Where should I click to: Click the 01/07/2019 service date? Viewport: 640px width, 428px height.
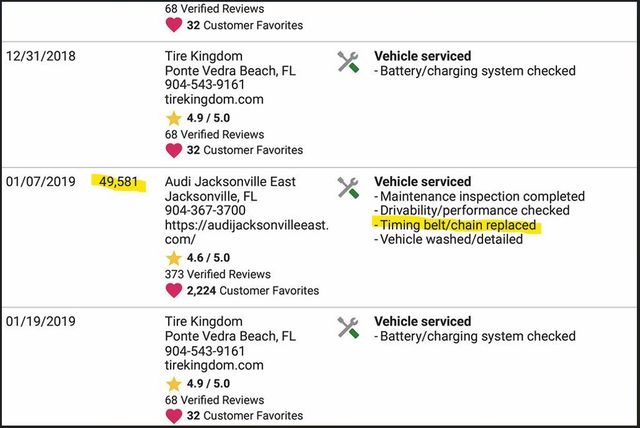pos(39,182)
